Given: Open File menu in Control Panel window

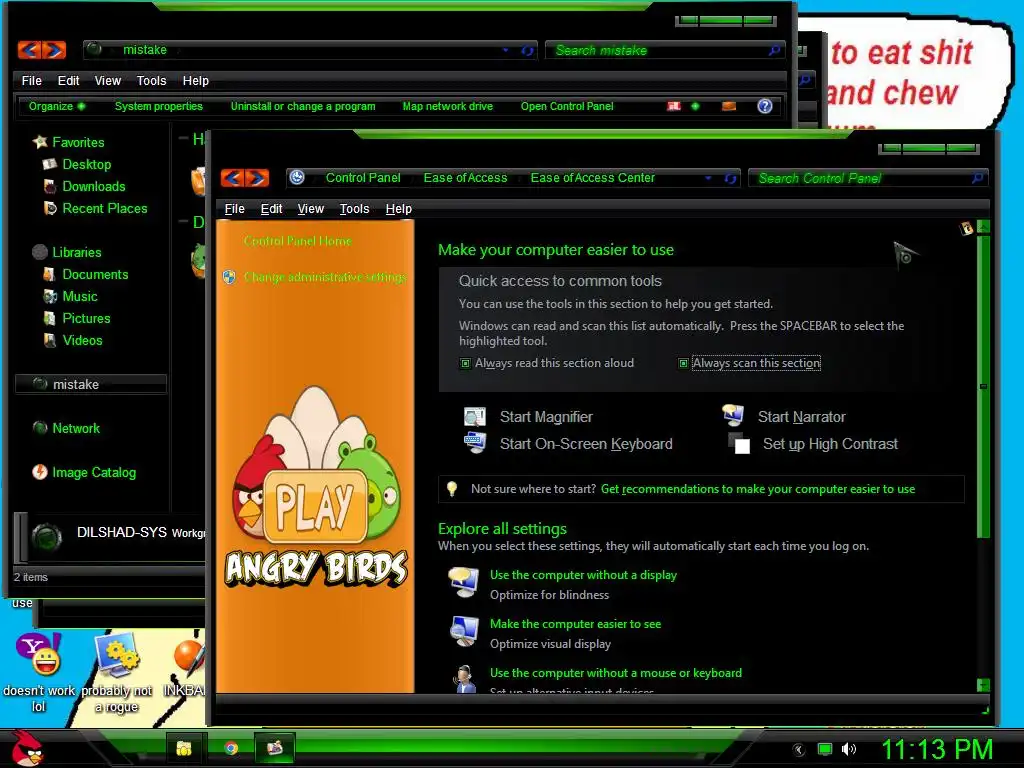Looking at the screenshot, I should [234, 208].
